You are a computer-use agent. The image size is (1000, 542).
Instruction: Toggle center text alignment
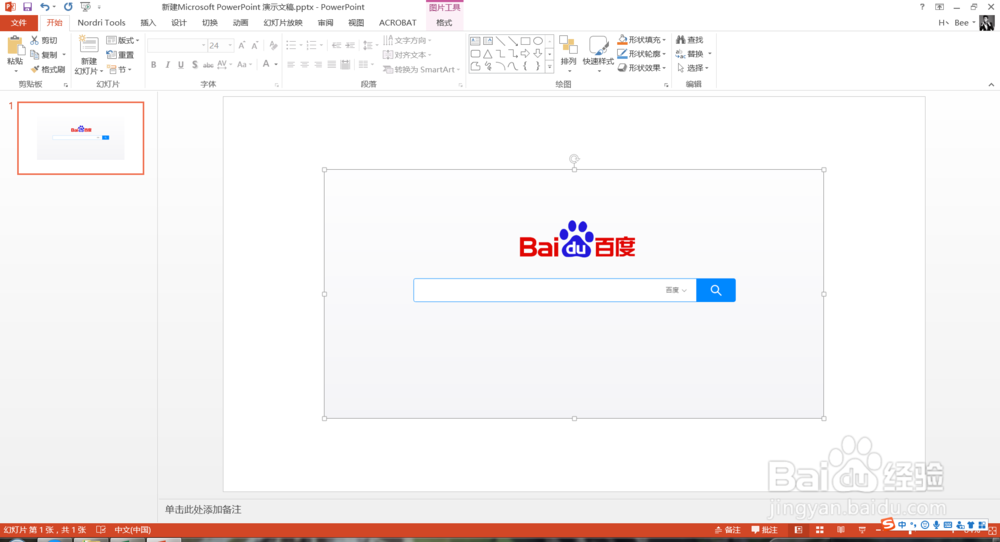304,64
